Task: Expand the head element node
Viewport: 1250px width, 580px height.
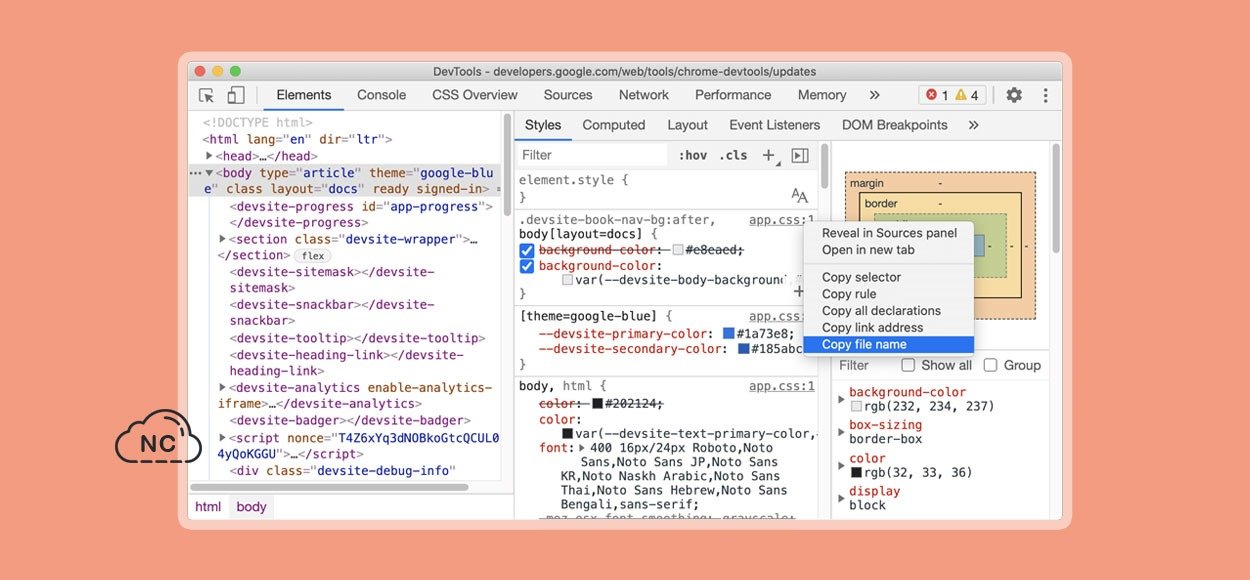Action: click(x=209, y=156)
